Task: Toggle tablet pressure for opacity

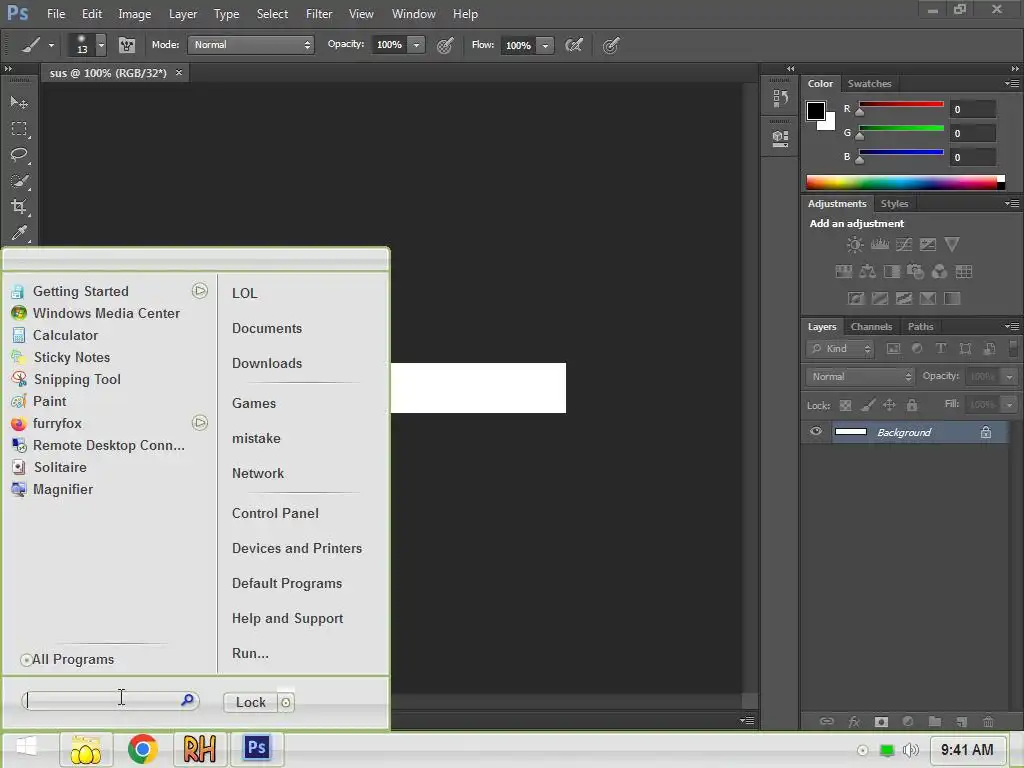Action: click(x=445, y=45)
